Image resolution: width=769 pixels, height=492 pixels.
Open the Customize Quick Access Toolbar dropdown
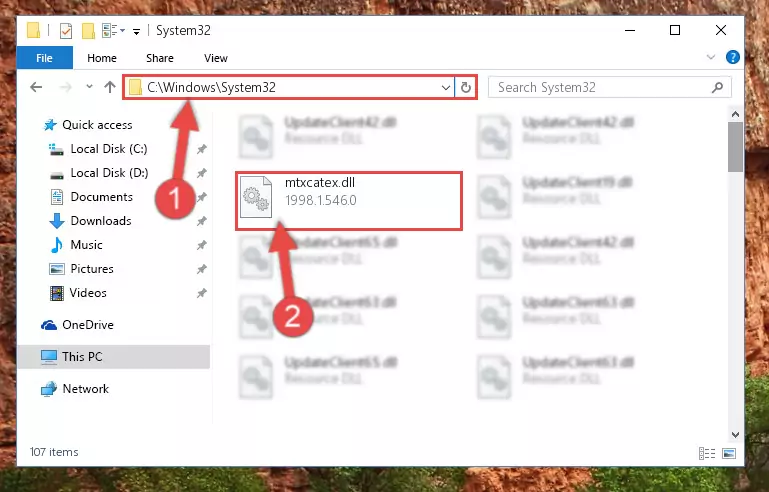click(x=136, y=31)
